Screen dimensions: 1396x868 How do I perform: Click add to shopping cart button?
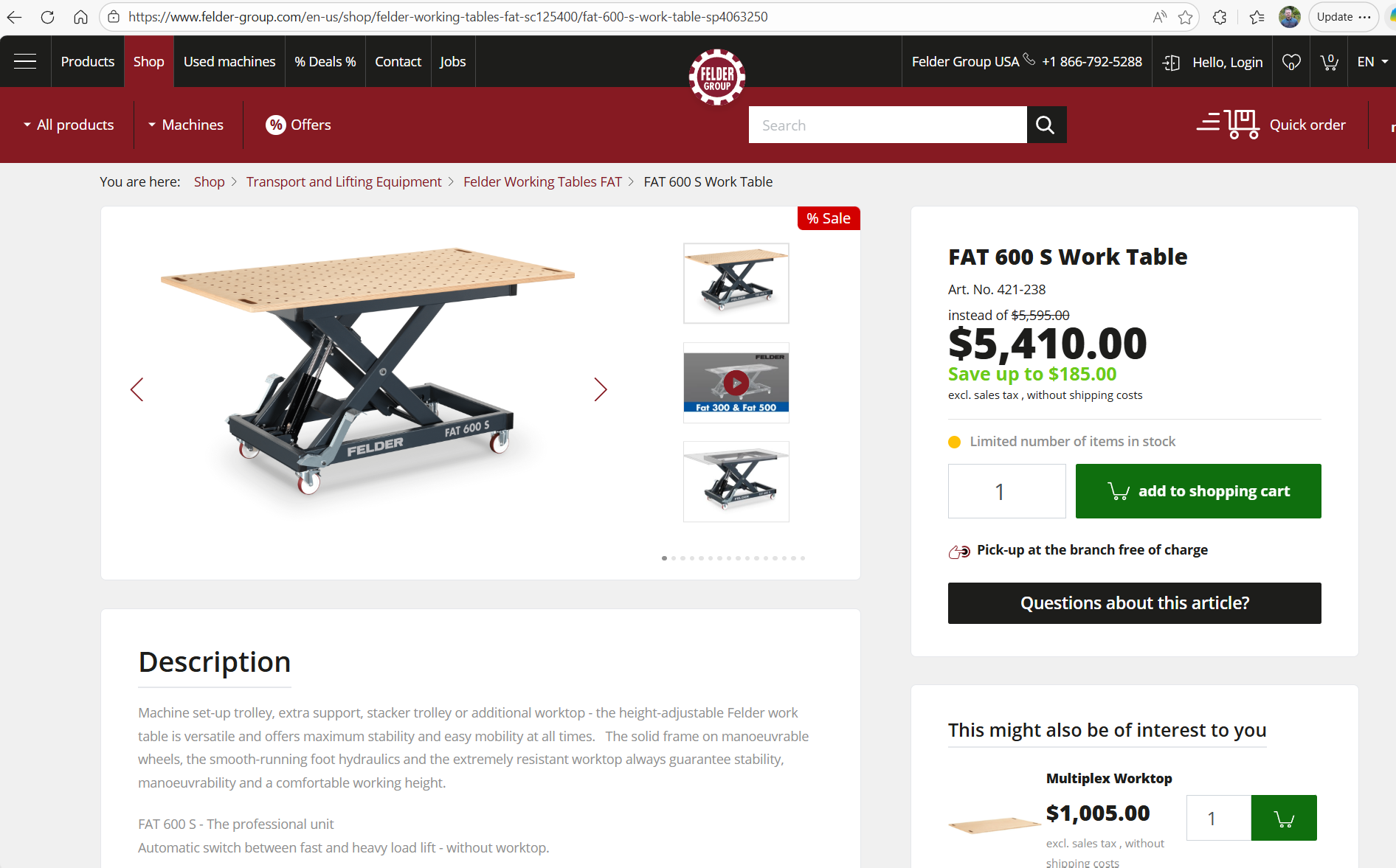pyautogui.click(x=1198, y=491)
